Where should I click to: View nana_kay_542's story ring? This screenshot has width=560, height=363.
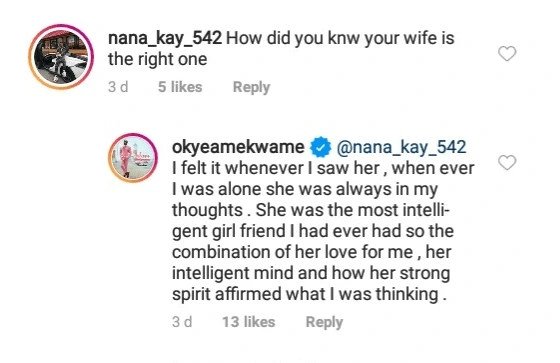coord(61,56)
